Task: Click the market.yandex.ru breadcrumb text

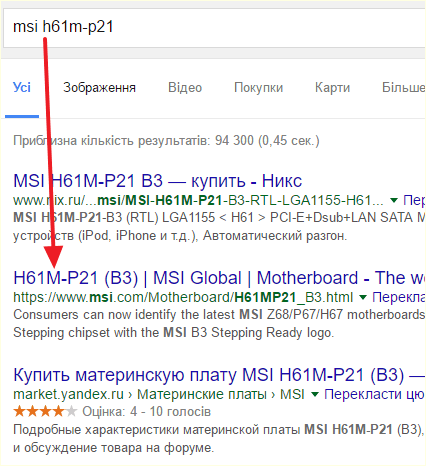Action: (x=159, y=394)
